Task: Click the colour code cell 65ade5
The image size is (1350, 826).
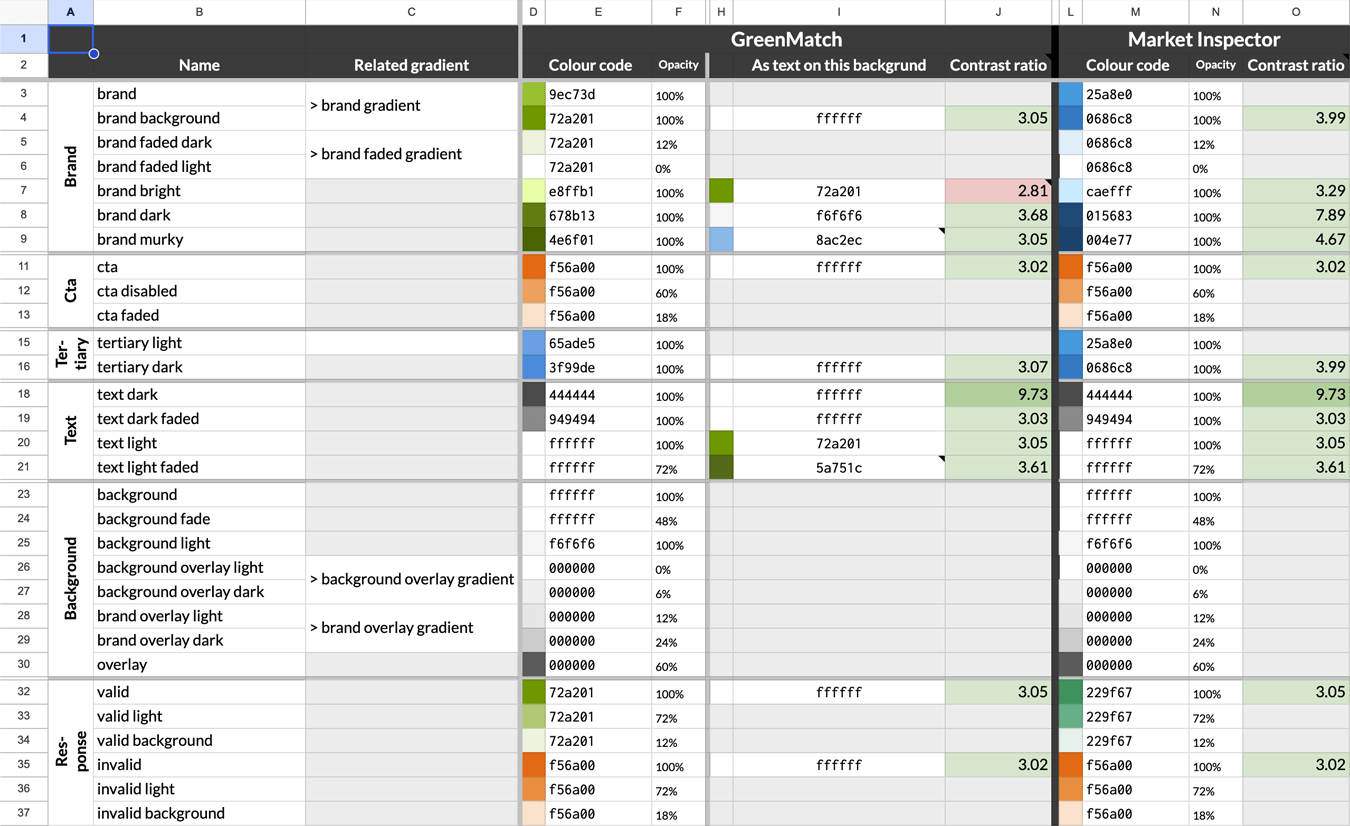Action: tap(598, 343)
